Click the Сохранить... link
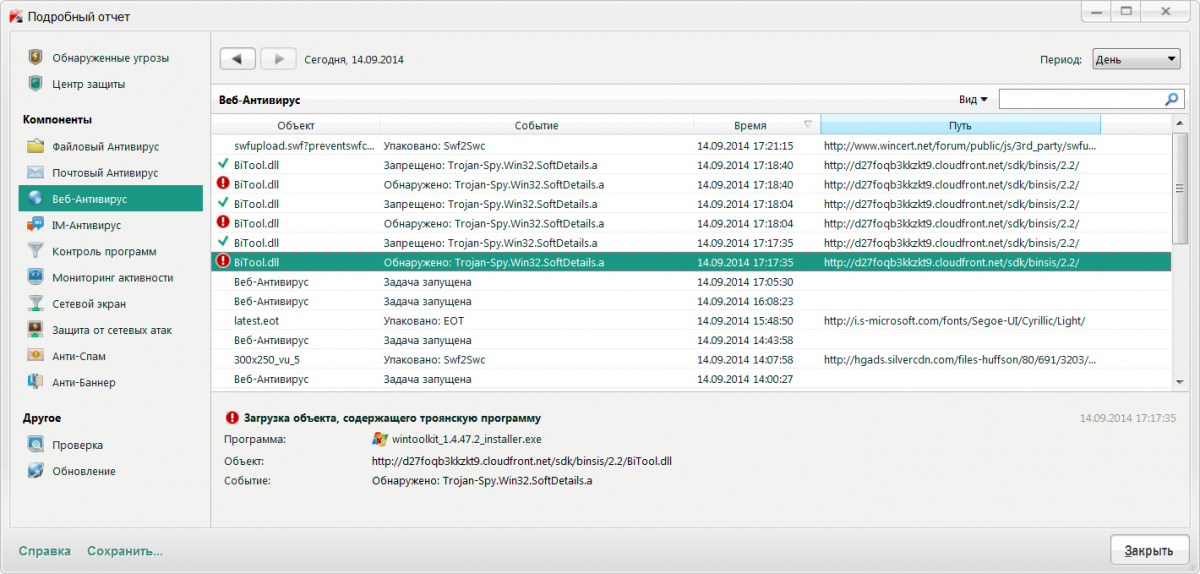 125,551
